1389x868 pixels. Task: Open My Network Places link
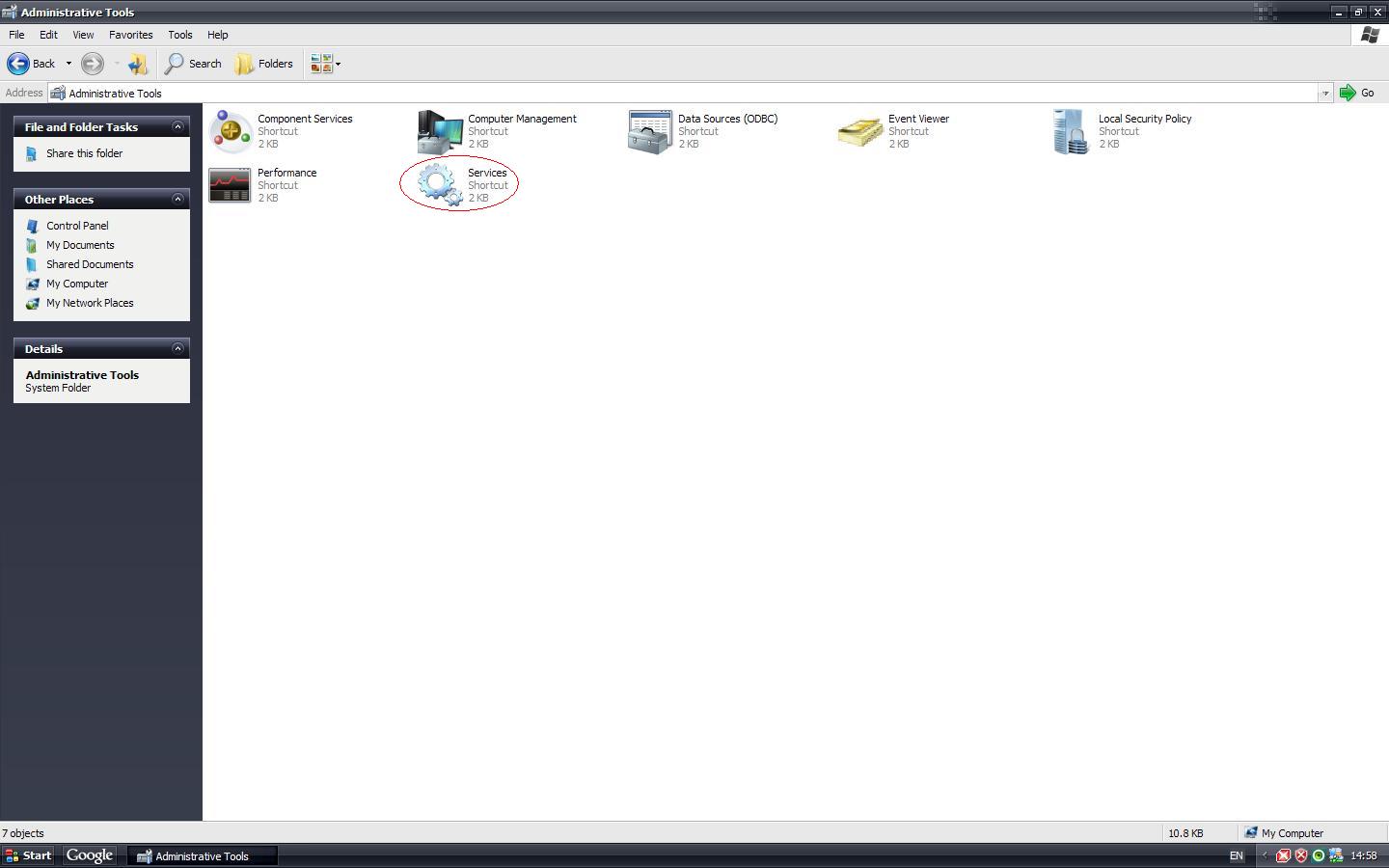pos(90,303)
